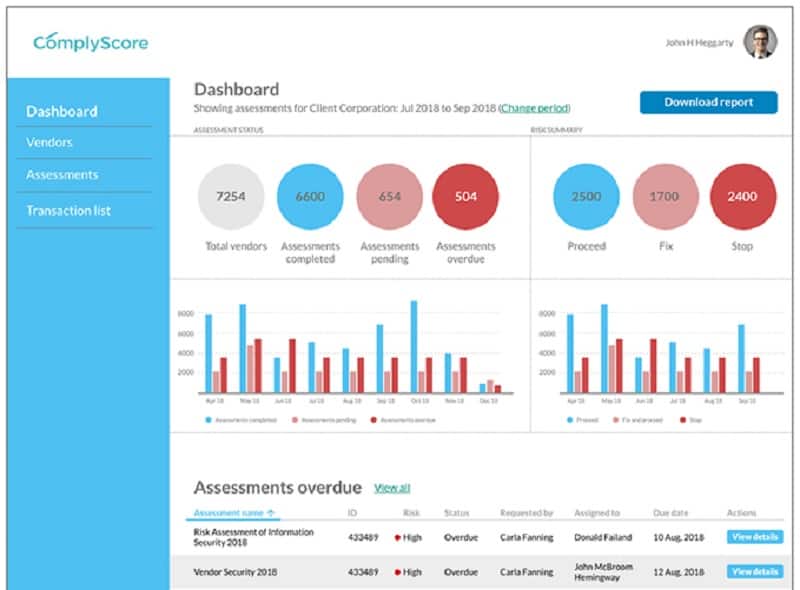Image resolution: width=800 pixels, height=590 pixels.
Task: Click the Fix 1700 circle
Action: pos(665,196)
